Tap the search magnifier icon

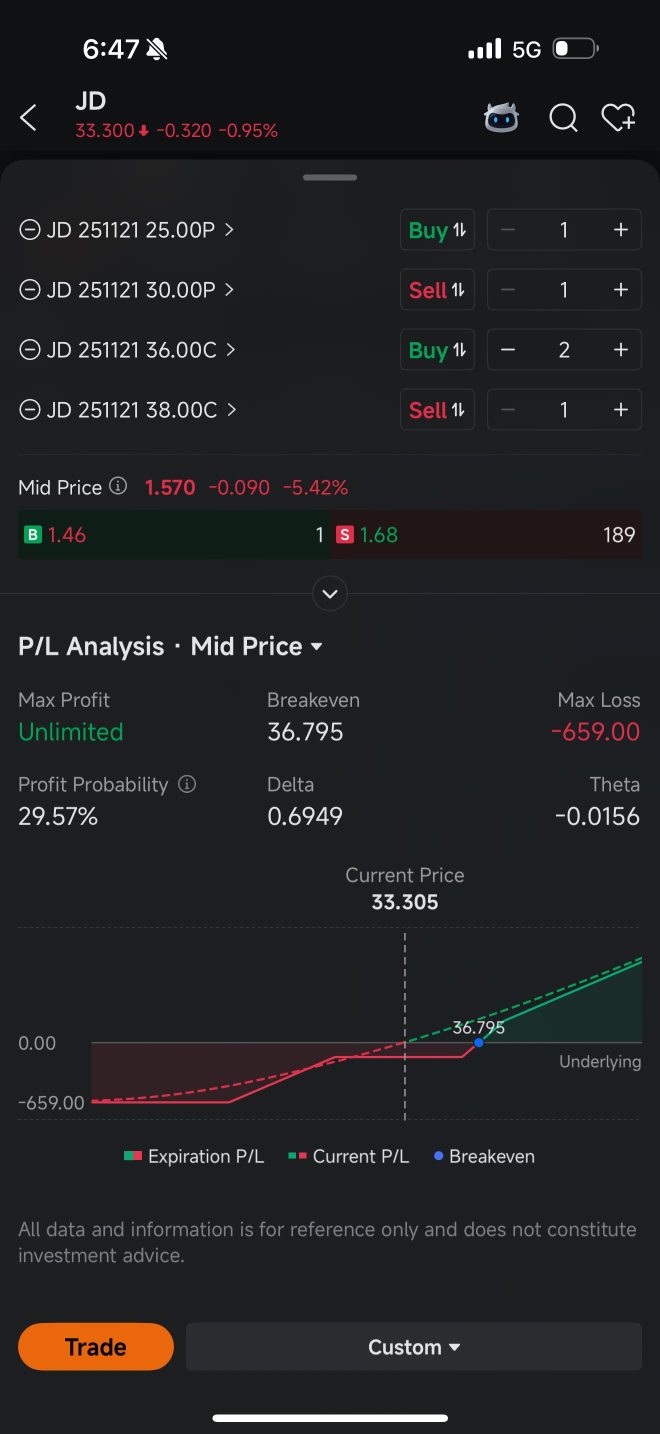click(x=563, y=118)
